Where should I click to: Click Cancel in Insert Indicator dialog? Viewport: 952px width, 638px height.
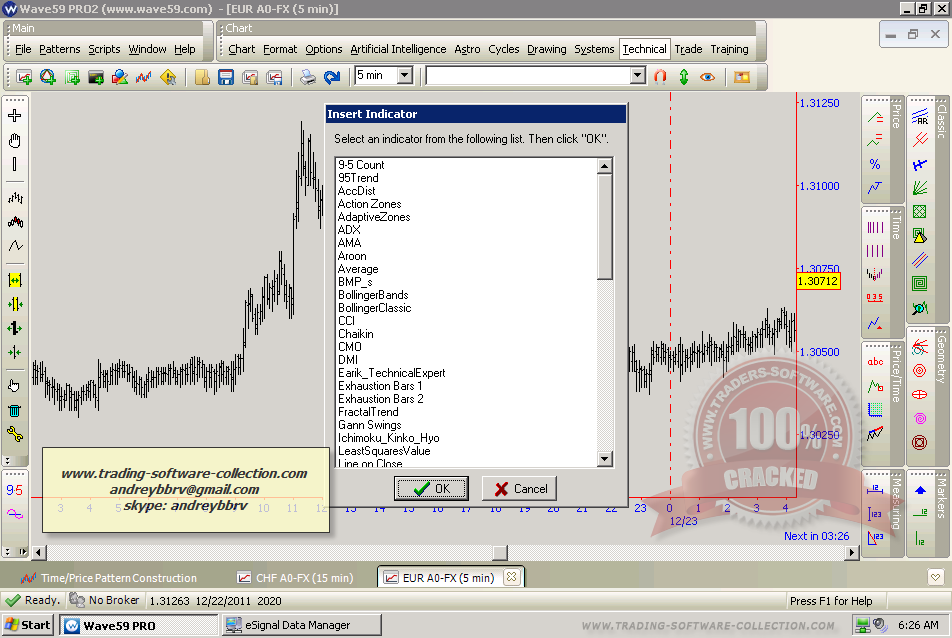pyautogui.click(x=519, y=489)
